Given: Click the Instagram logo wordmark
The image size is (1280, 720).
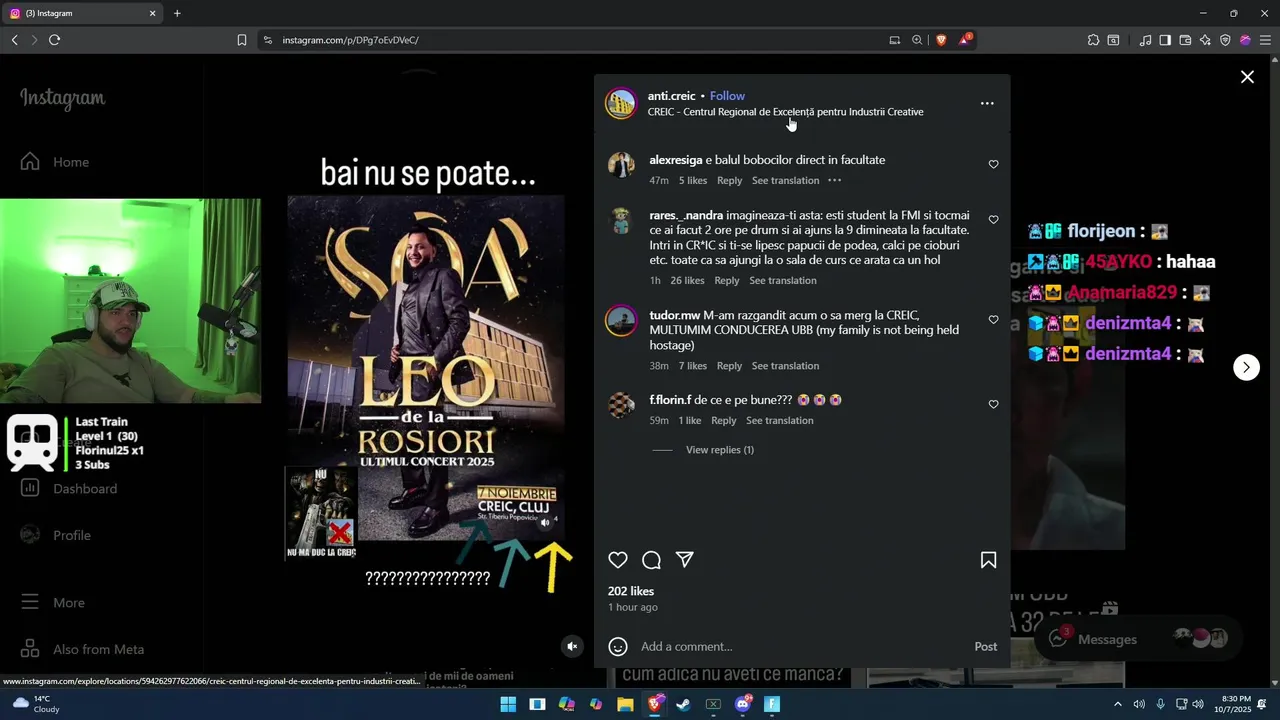Looking at the screenshot, I should (x=62, y=98).
